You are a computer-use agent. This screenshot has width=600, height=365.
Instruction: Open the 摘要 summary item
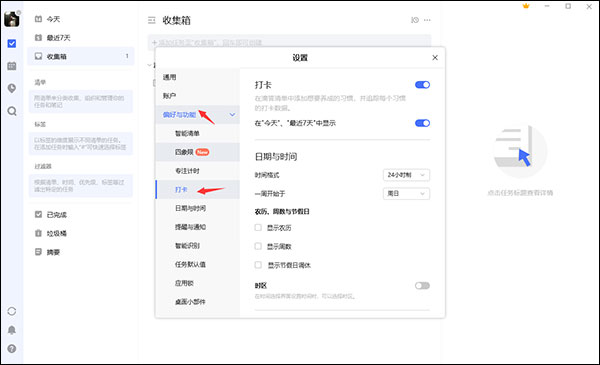click(81, 252)
